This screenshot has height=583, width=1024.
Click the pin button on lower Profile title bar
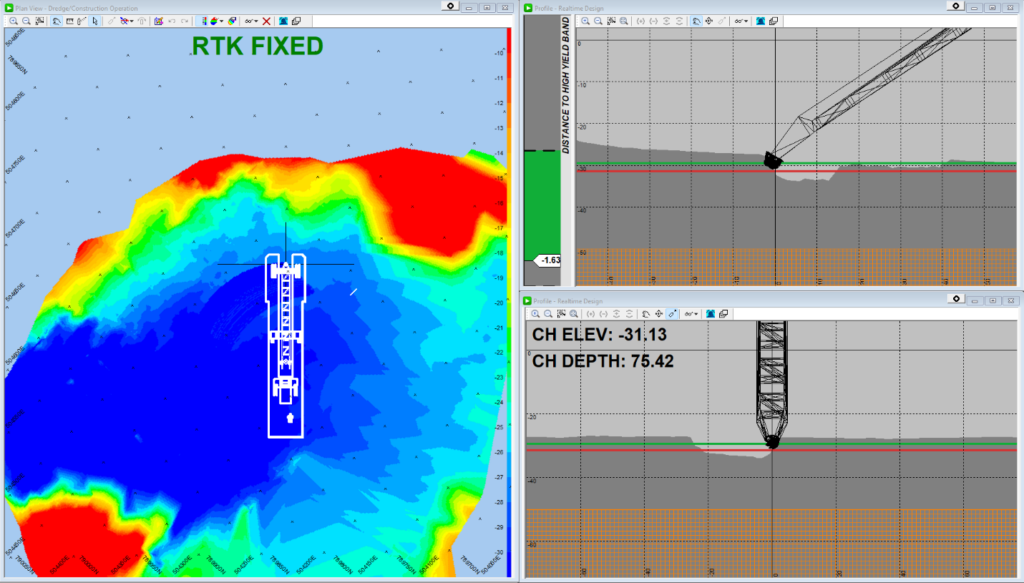pyautogui.click(x=956, y=299)
